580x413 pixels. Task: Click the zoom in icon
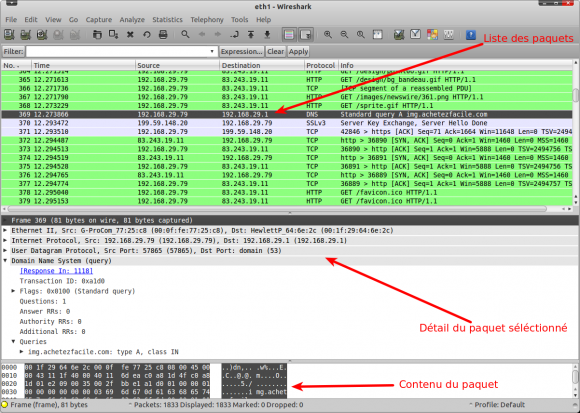coord(328,35)
